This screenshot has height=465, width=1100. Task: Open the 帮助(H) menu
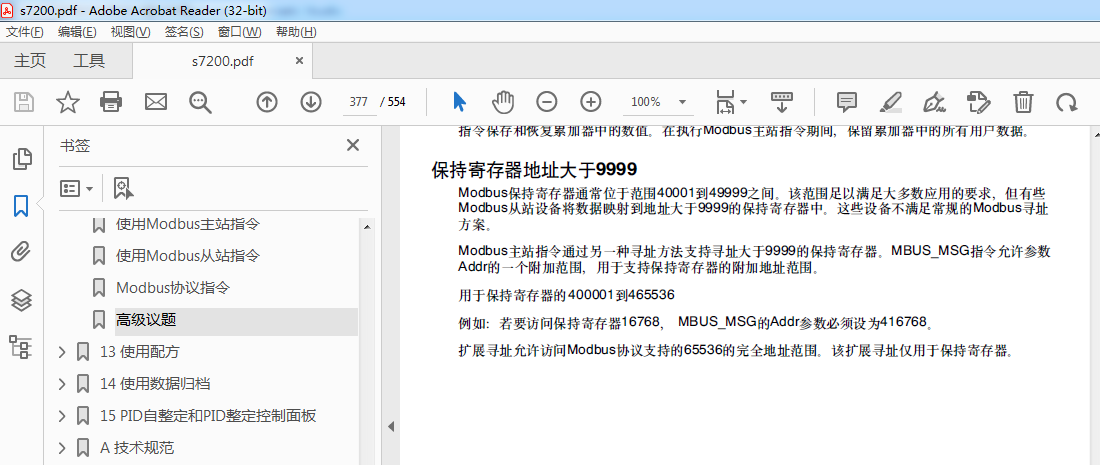coord(296,32)
